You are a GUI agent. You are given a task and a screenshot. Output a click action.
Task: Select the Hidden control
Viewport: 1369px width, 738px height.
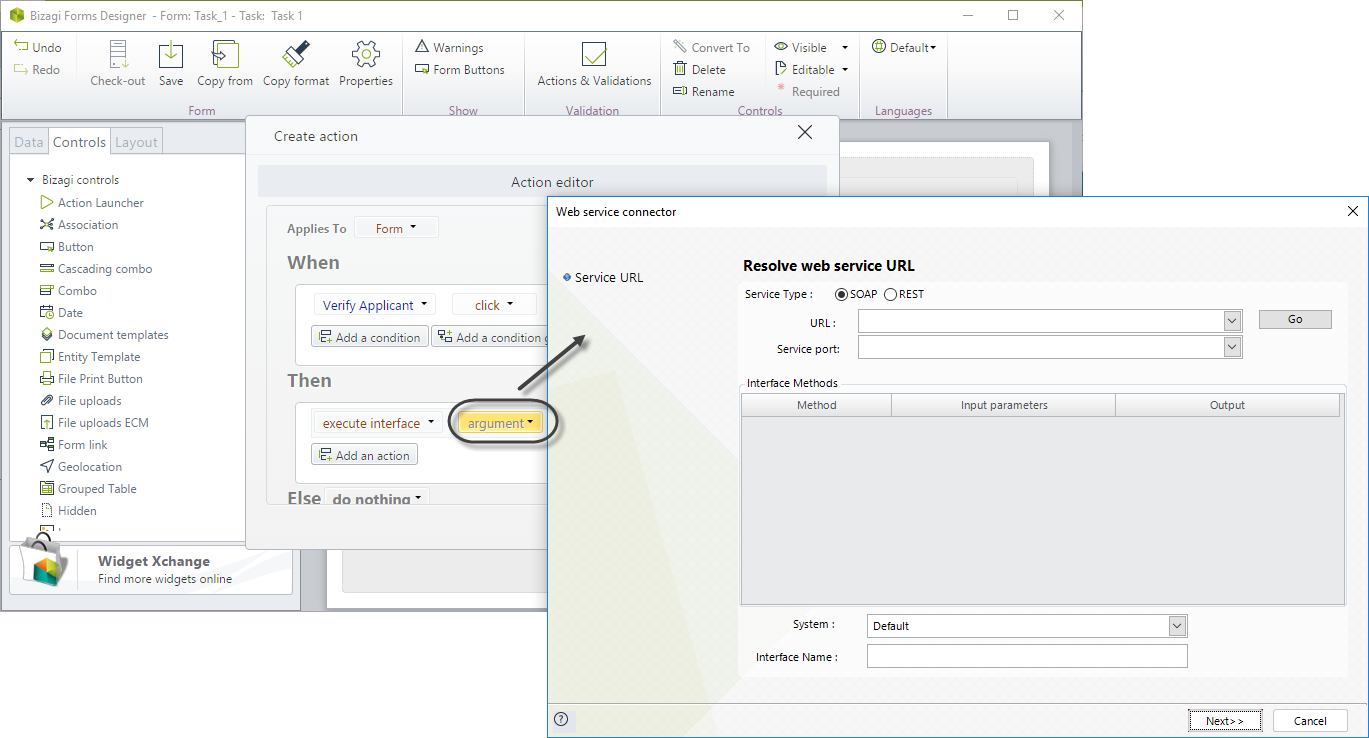click(68, 510)
